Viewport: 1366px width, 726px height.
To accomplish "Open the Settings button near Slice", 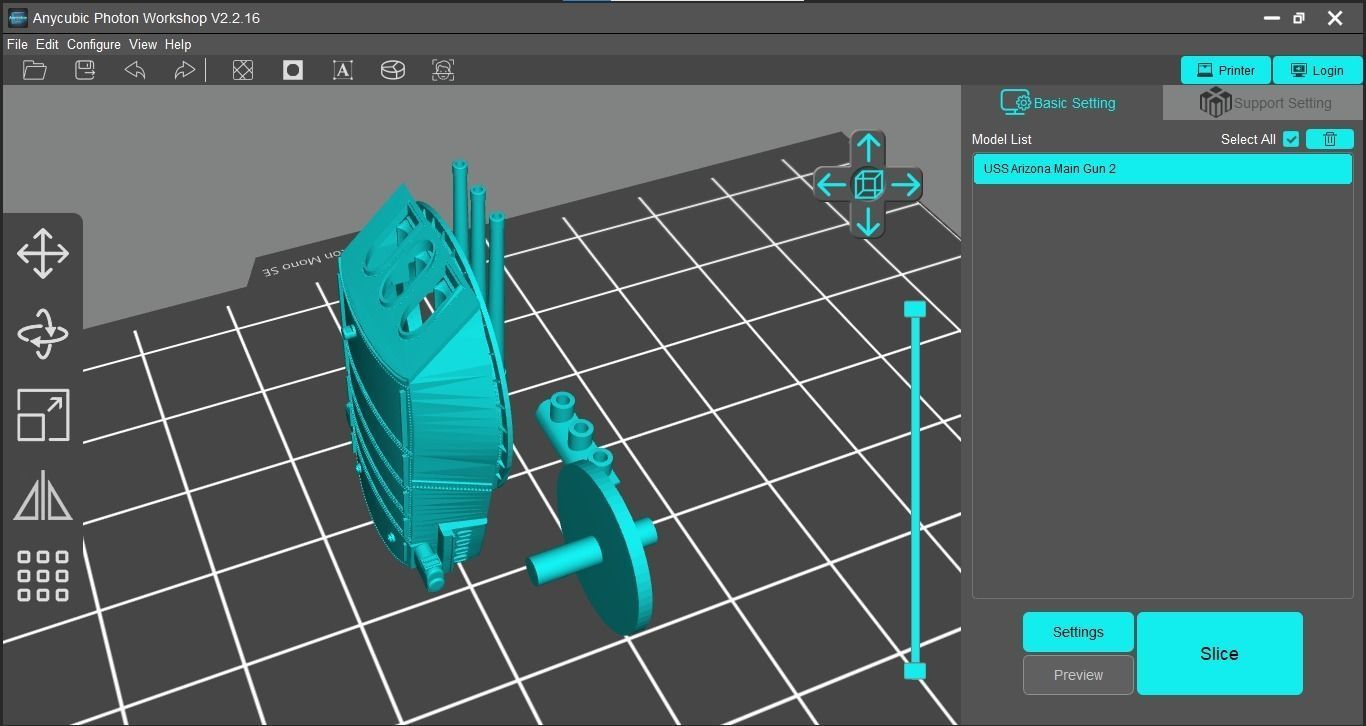I will [x=1078, y=632].
